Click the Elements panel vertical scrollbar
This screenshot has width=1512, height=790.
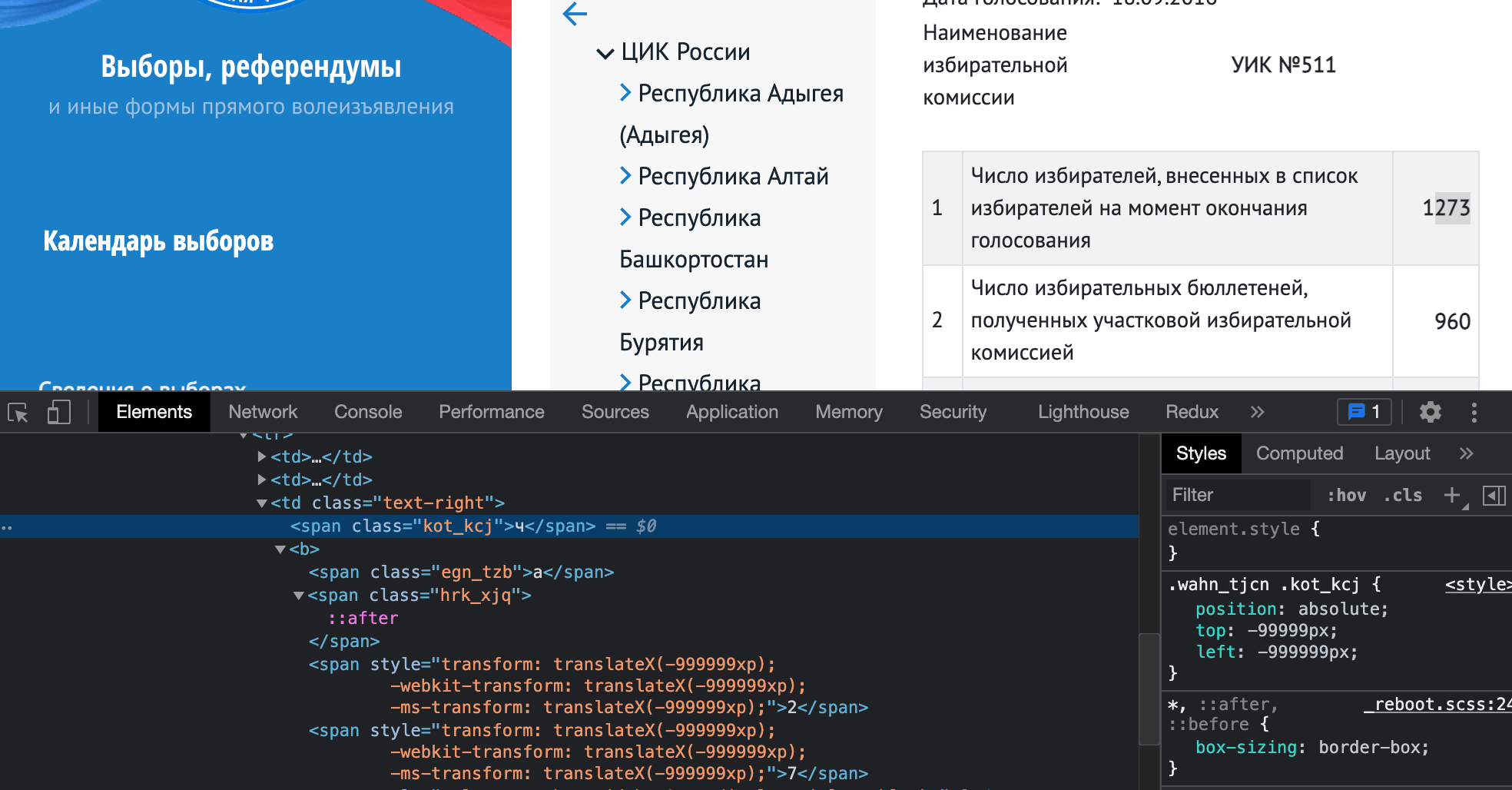(1148, 689)
